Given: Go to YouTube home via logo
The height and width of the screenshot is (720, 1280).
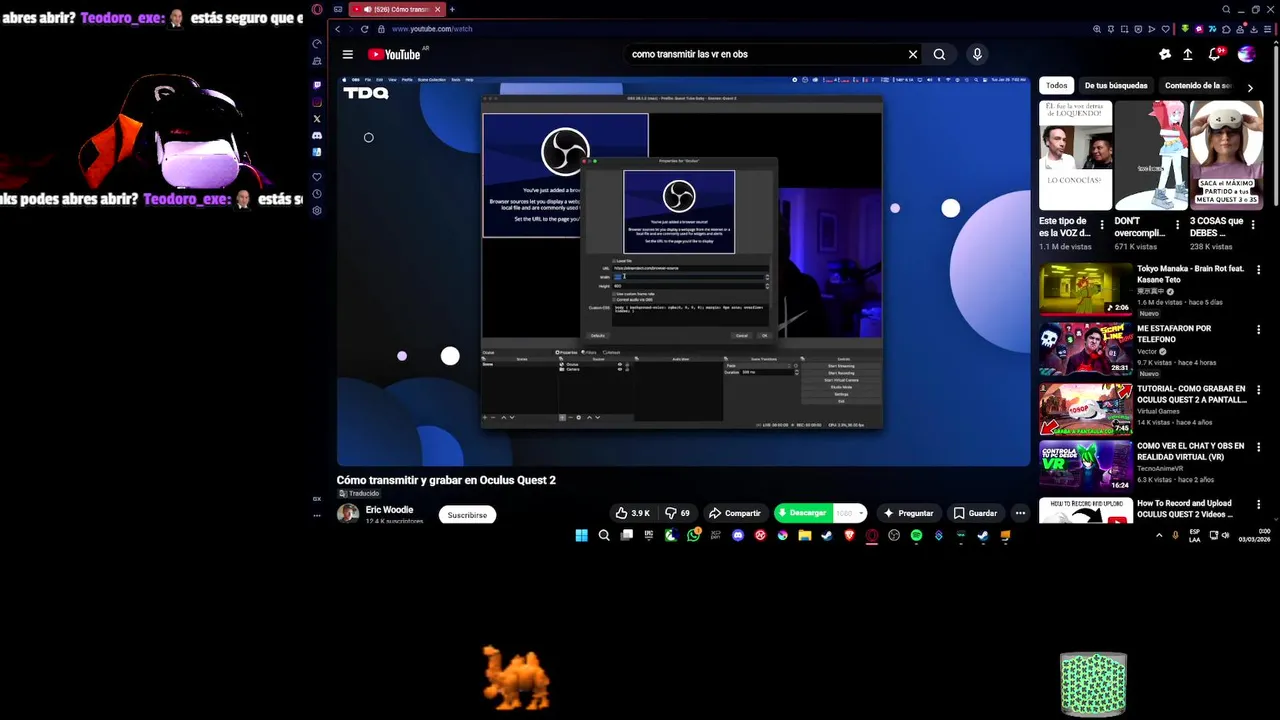Looking at the screenshot, I should pyautogui.click(x=395, y=55).
